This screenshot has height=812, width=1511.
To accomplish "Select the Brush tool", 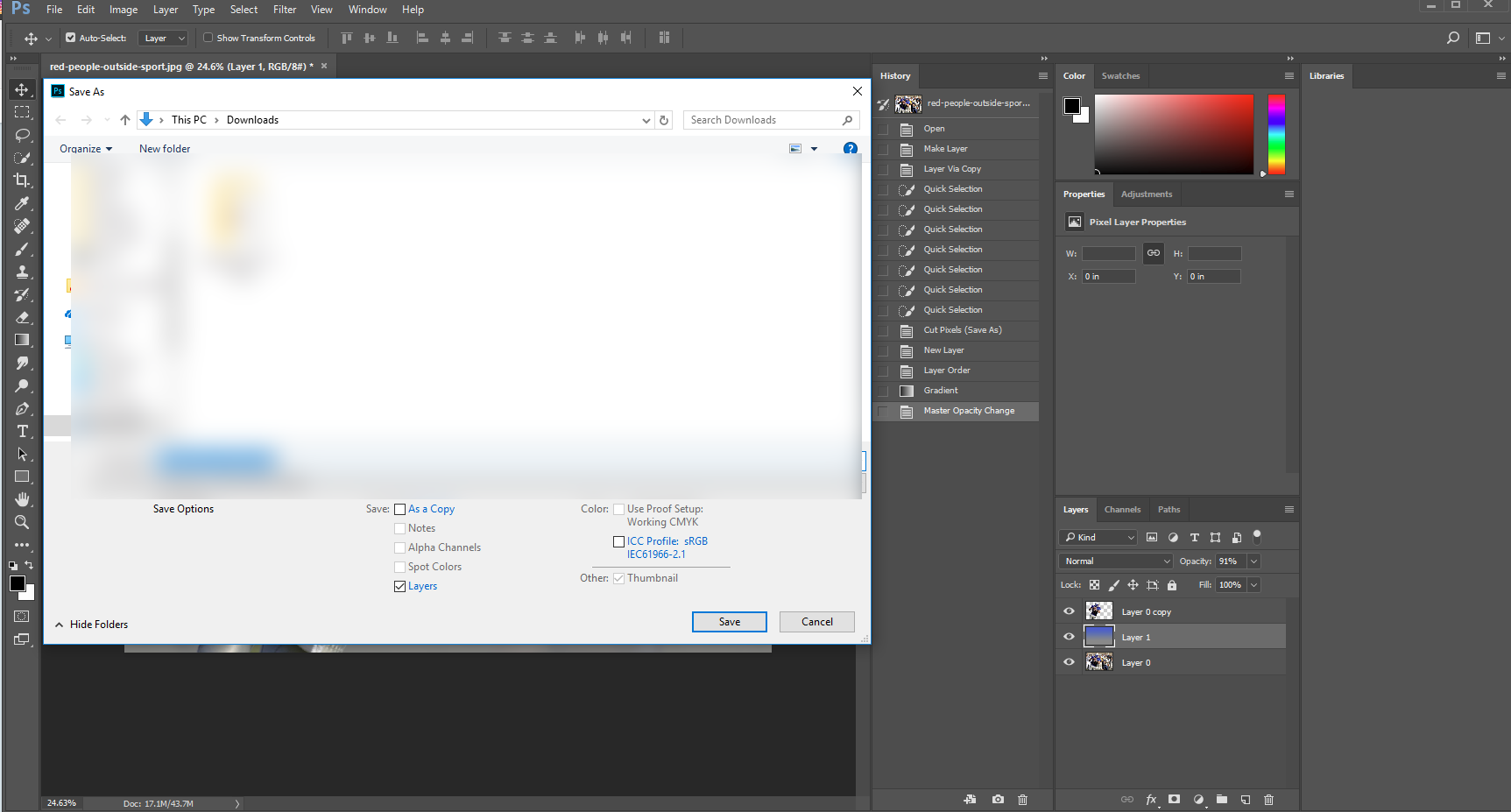I will coord(22,249).
